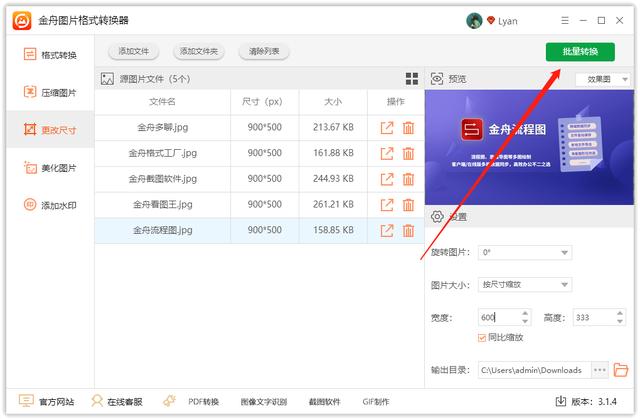This screenshot has height=420, width=640.
Task: Click the 输出目录 path field
Action: (534, 370)
